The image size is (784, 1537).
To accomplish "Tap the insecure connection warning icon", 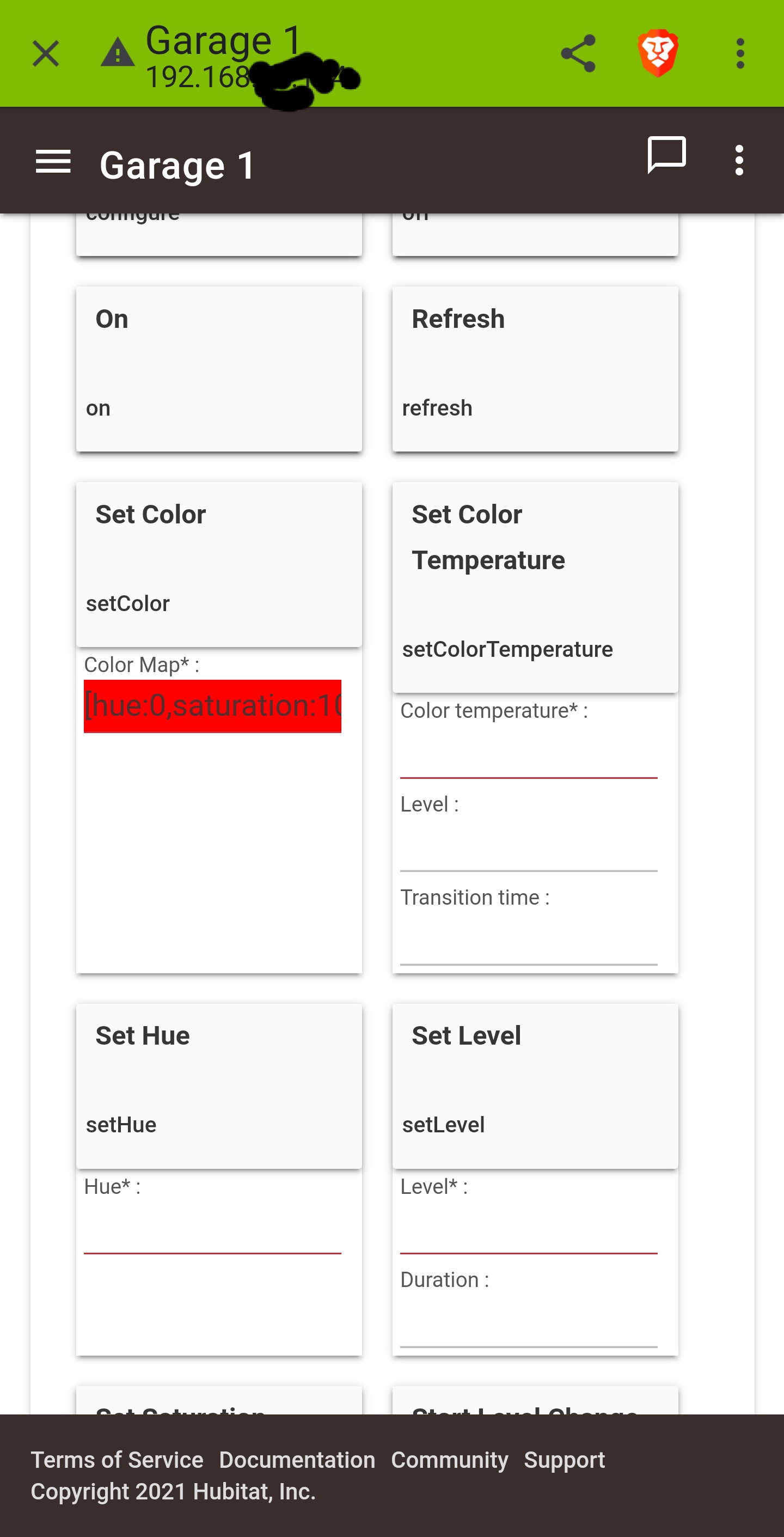I will 118,52.
